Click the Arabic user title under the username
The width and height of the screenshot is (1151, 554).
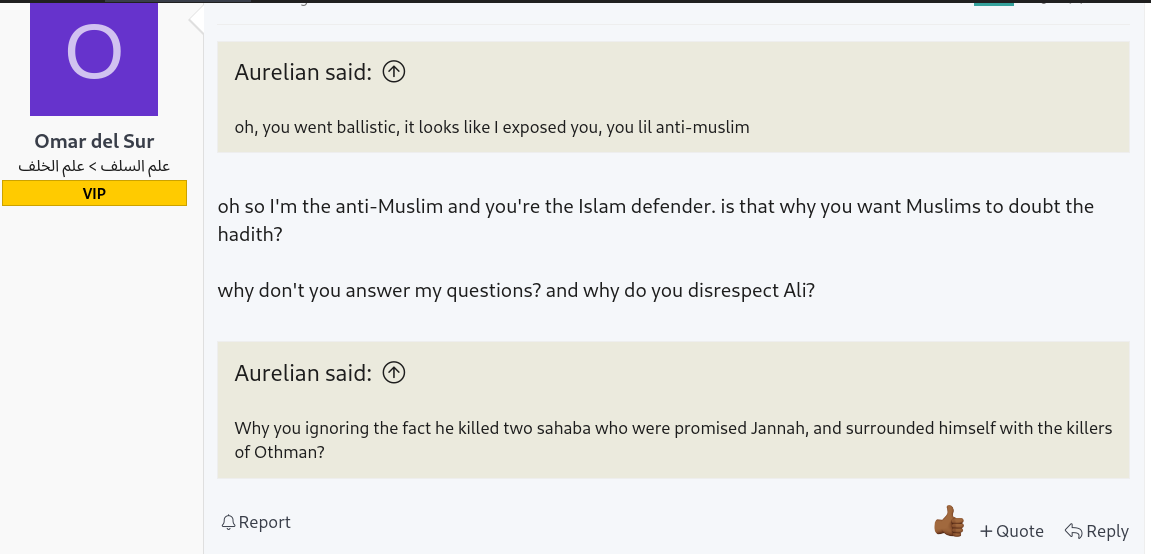tap(94, 166)
